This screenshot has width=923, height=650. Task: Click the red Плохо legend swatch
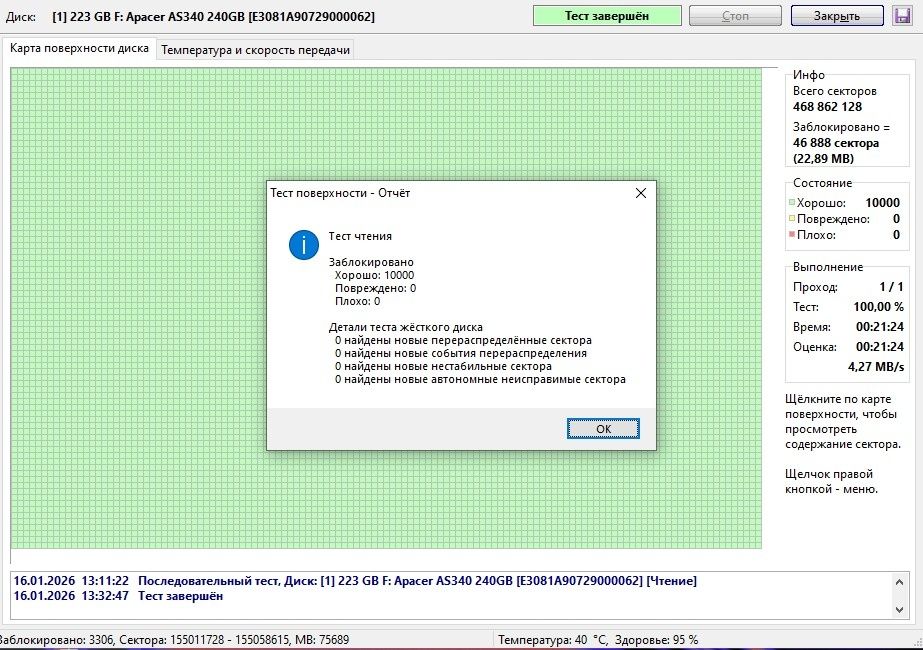click(792, 234)
